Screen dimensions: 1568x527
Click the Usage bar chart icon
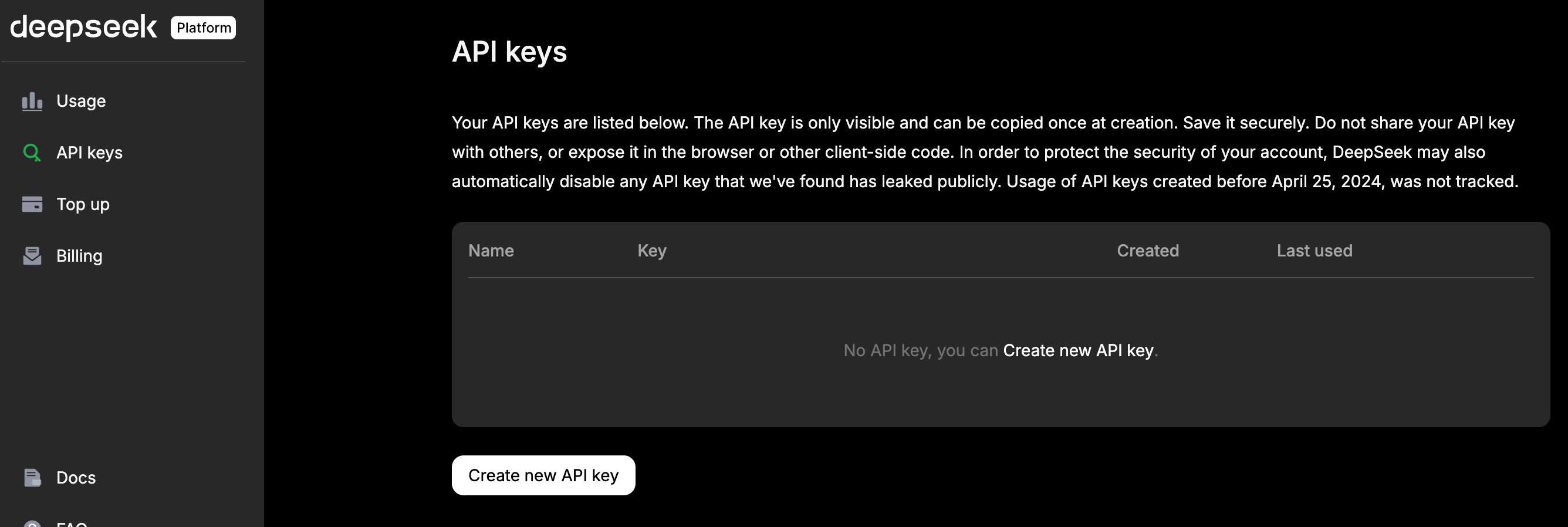coord(32,101)
